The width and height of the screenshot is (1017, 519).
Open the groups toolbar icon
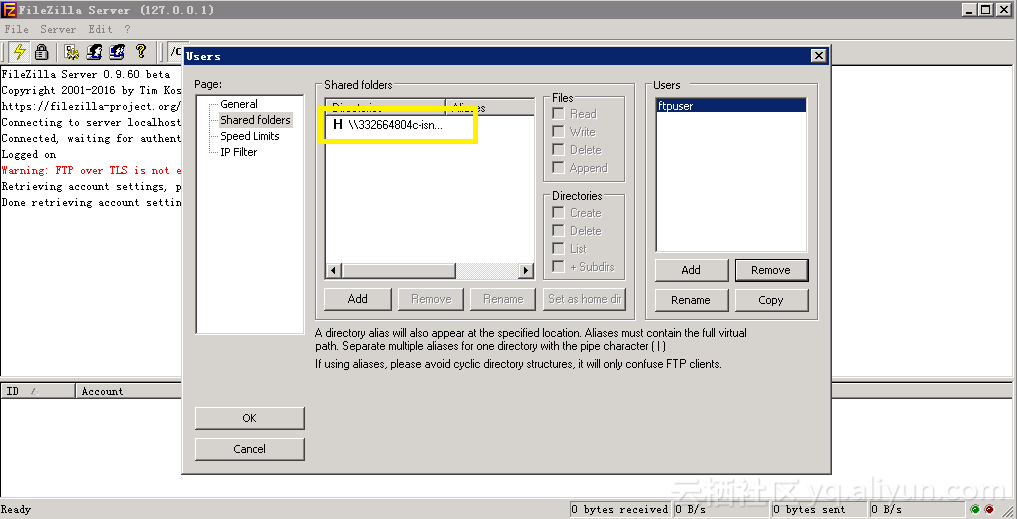click(x=117, y=51)
